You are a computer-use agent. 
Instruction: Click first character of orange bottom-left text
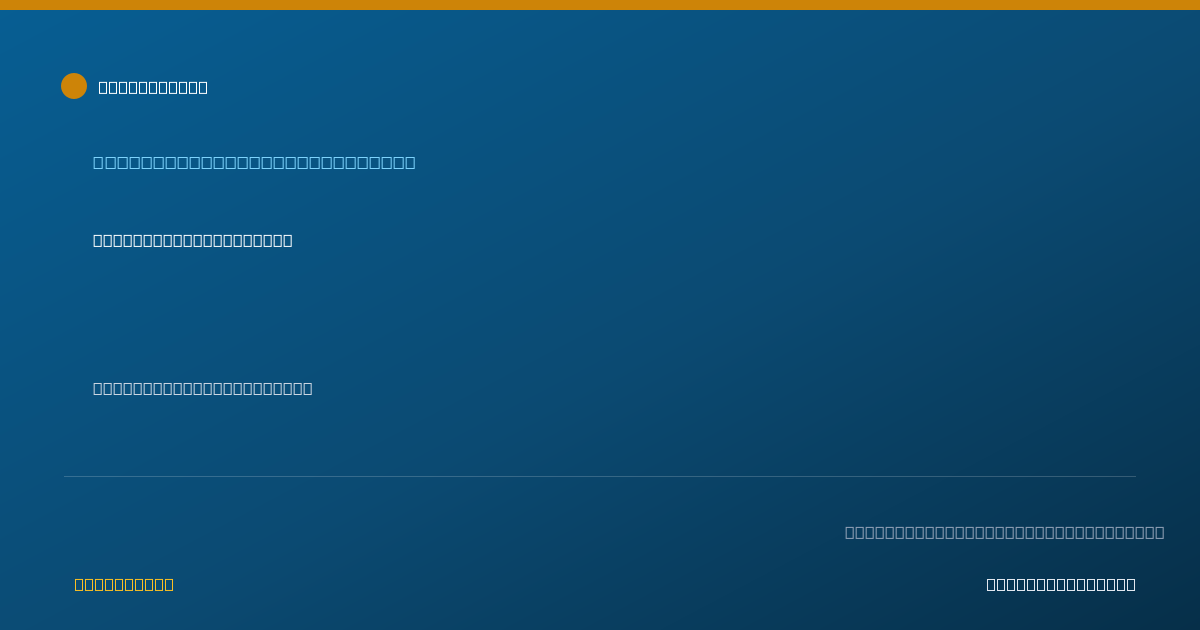[79, 584]
